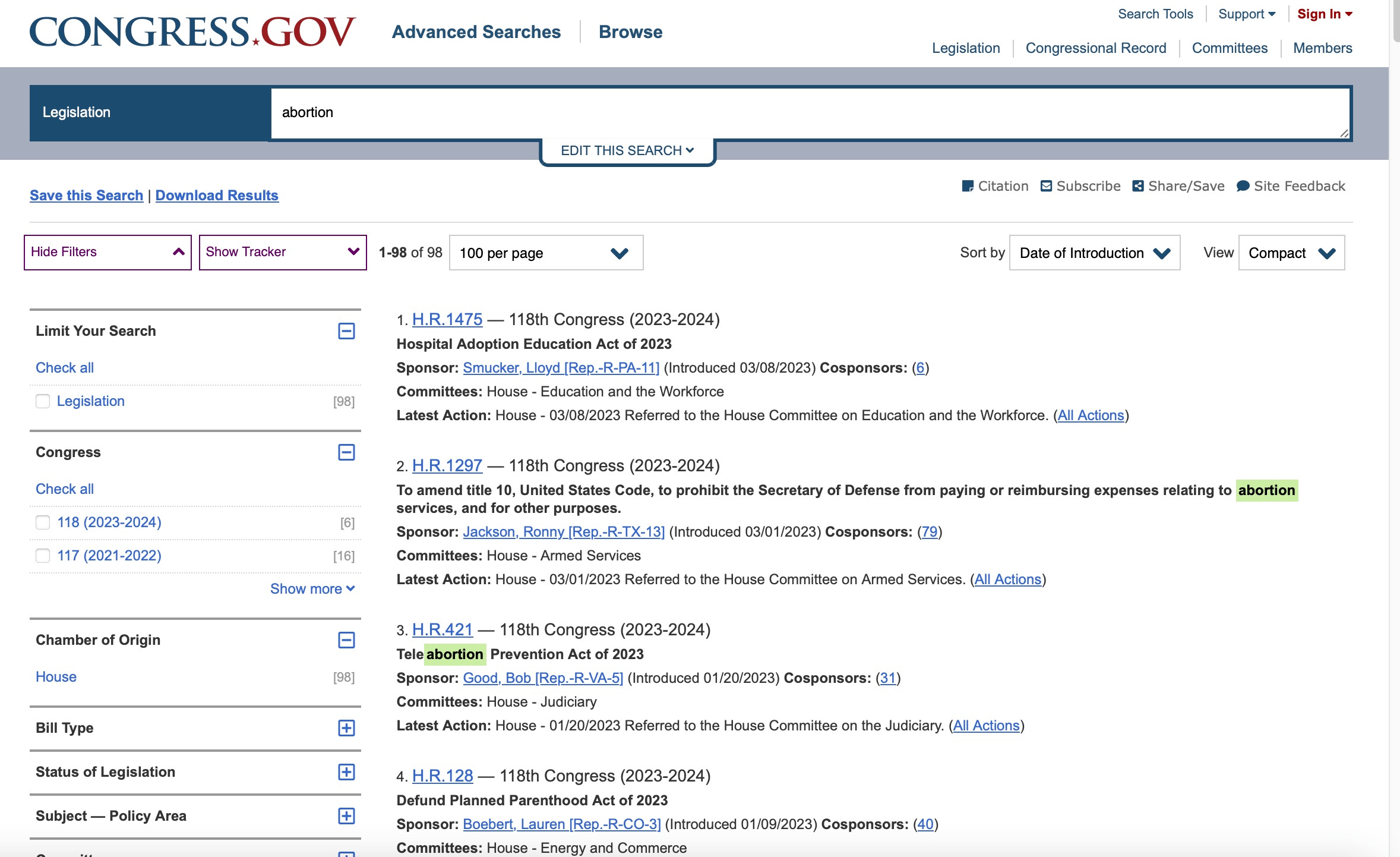The image size is (1400, 857).
Task: Open Site Feedback speech bubble
Action: click(1243, 186)
